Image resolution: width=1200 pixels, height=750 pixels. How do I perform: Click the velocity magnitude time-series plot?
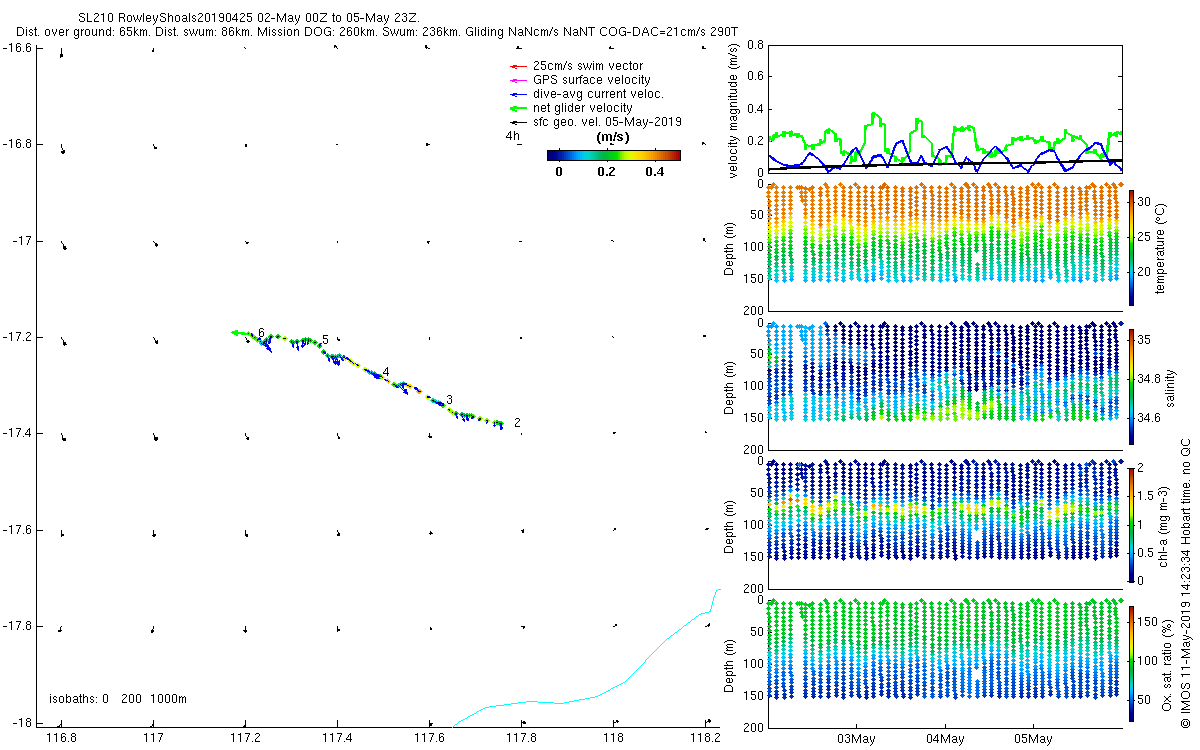944,108
